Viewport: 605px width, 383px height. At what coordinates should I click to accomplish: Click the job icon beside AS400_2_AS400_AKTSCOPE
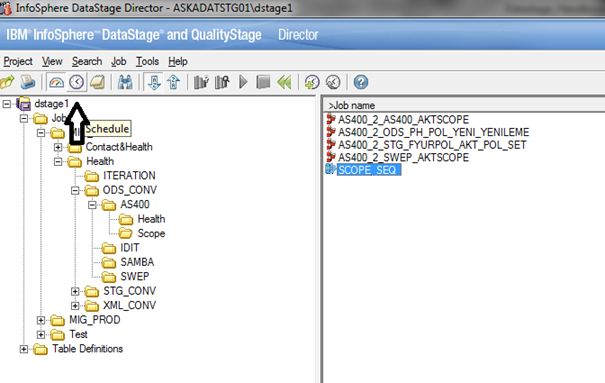(x=331, y=119)
